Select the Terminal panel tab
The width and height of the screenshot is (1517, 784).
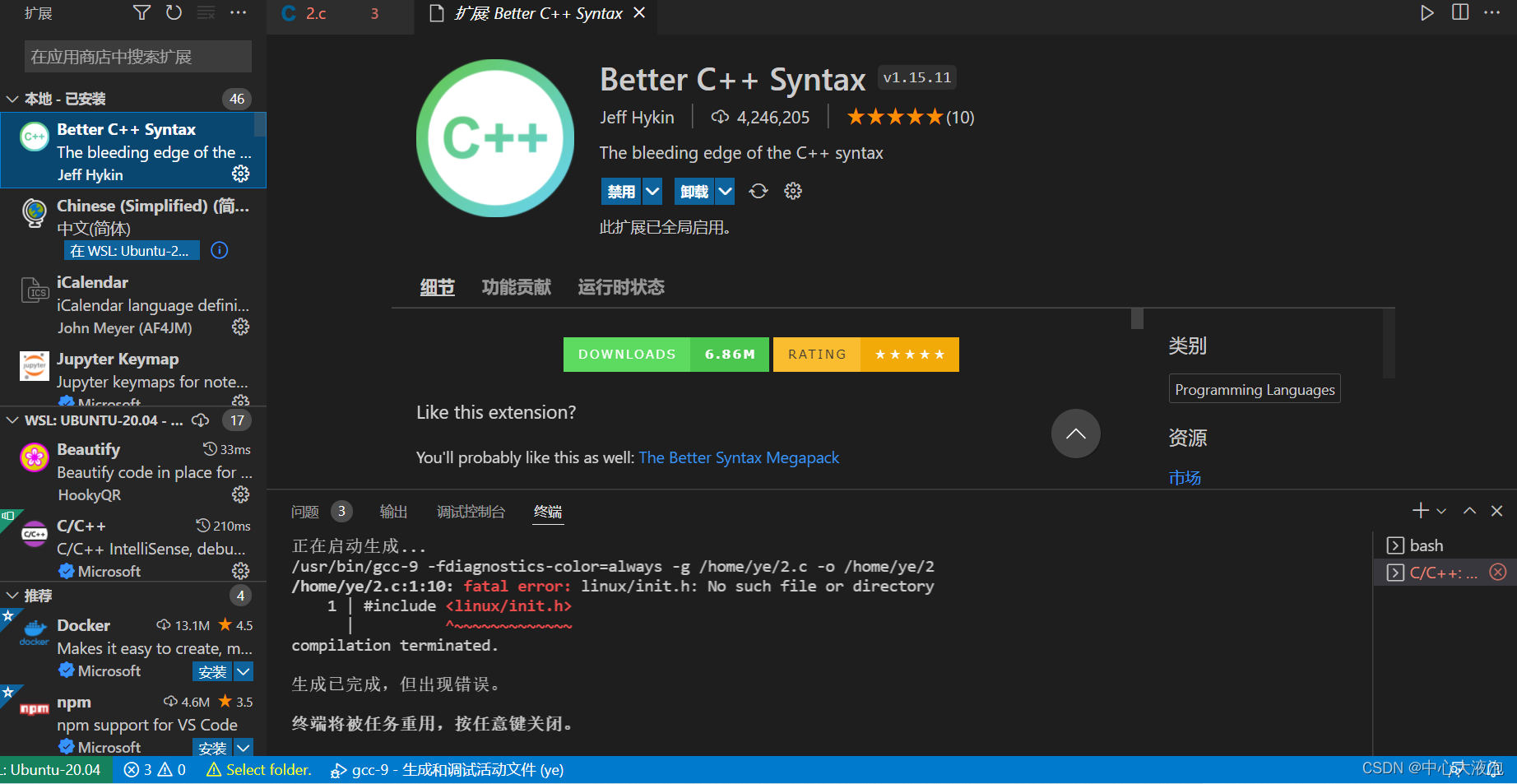coord(548,512)
